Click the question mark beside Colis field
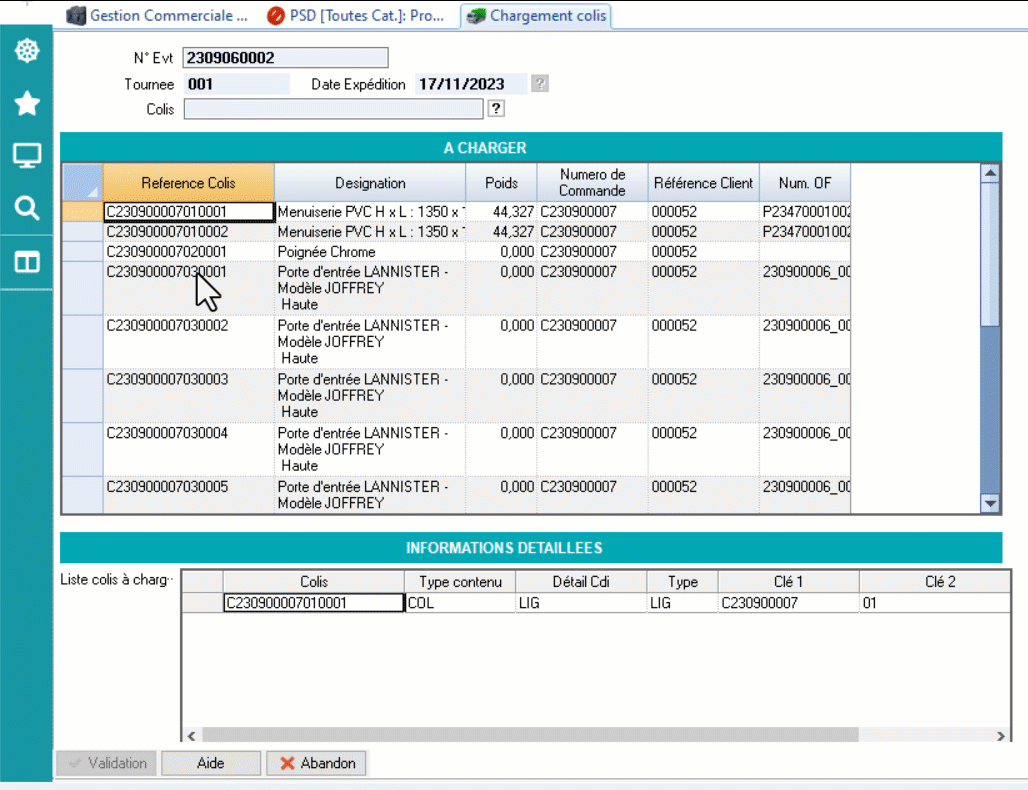 pyautogui.click(x=496, y=109)
